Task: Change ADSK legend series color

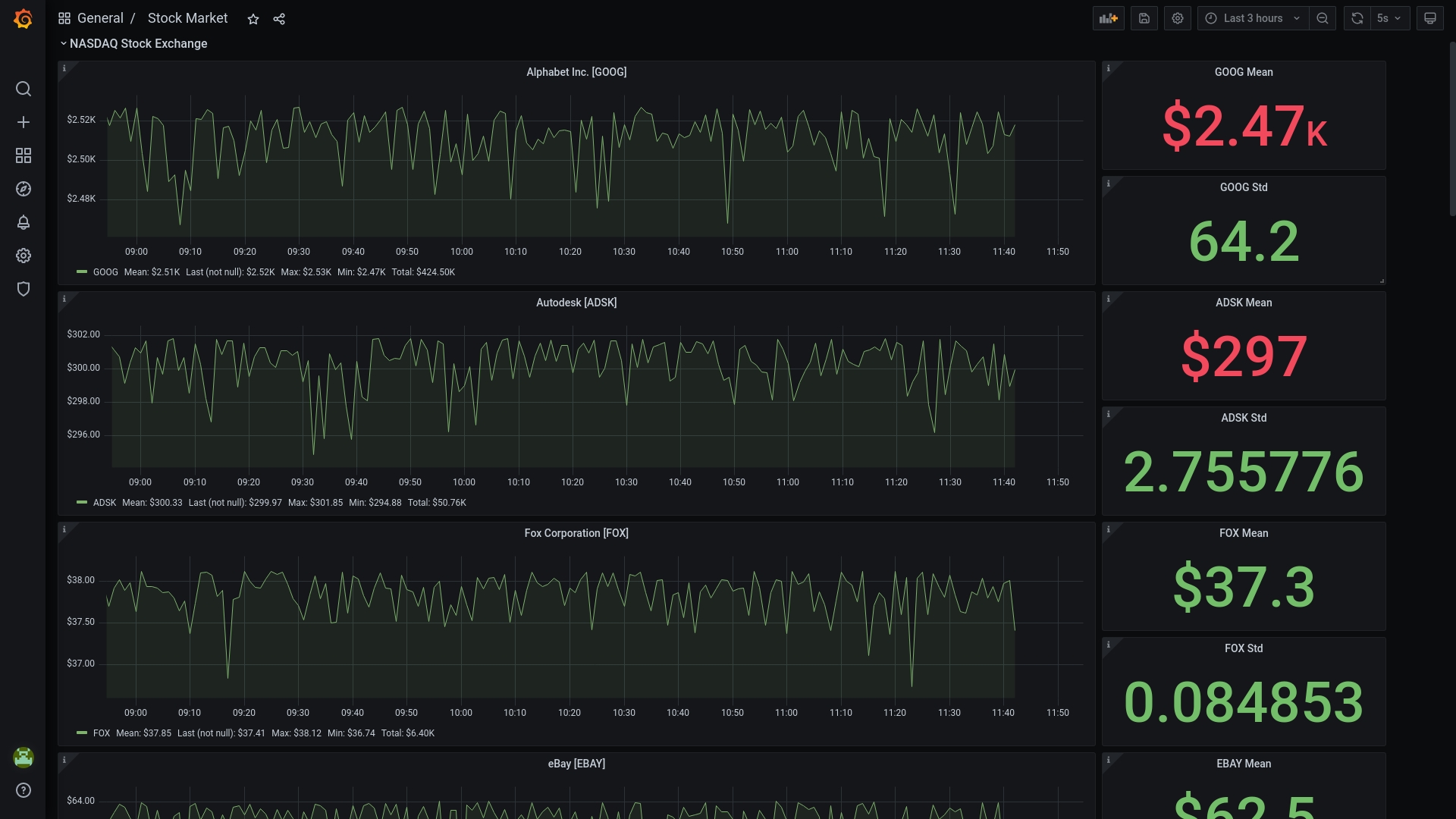Action: click(82, 502)
